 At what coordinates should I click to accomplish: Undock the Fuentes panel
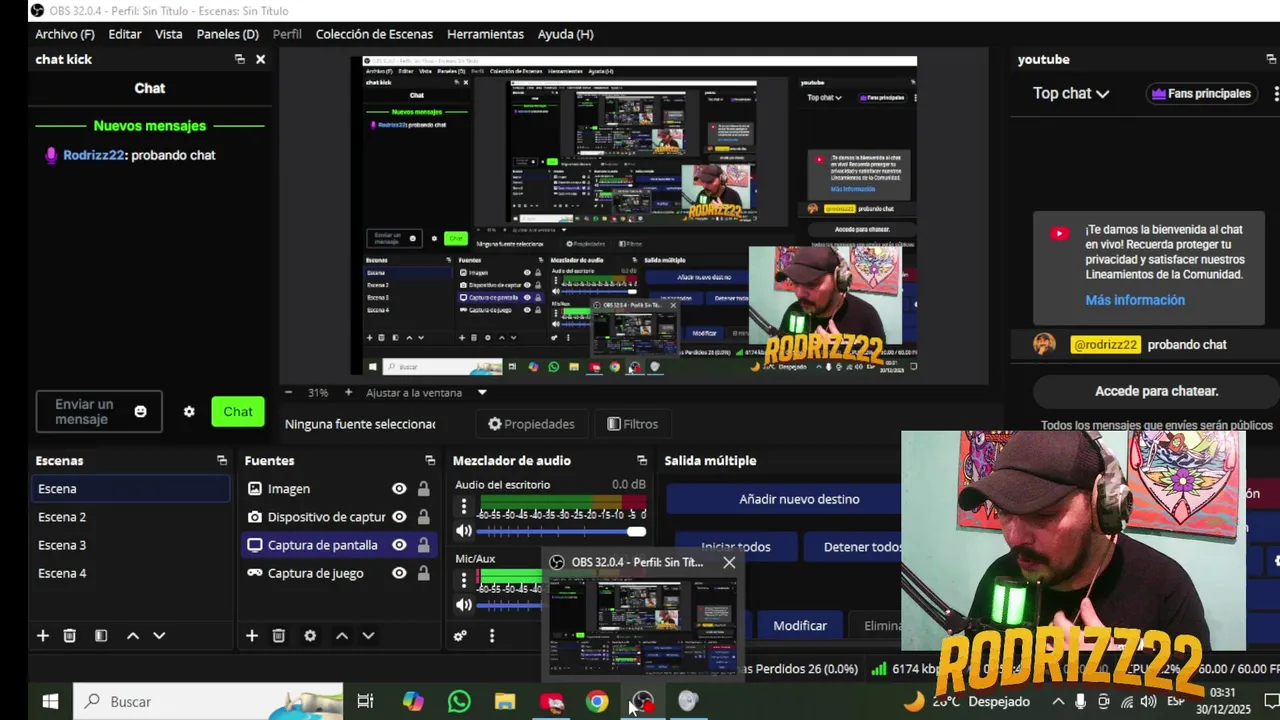[x=430, y=460]
